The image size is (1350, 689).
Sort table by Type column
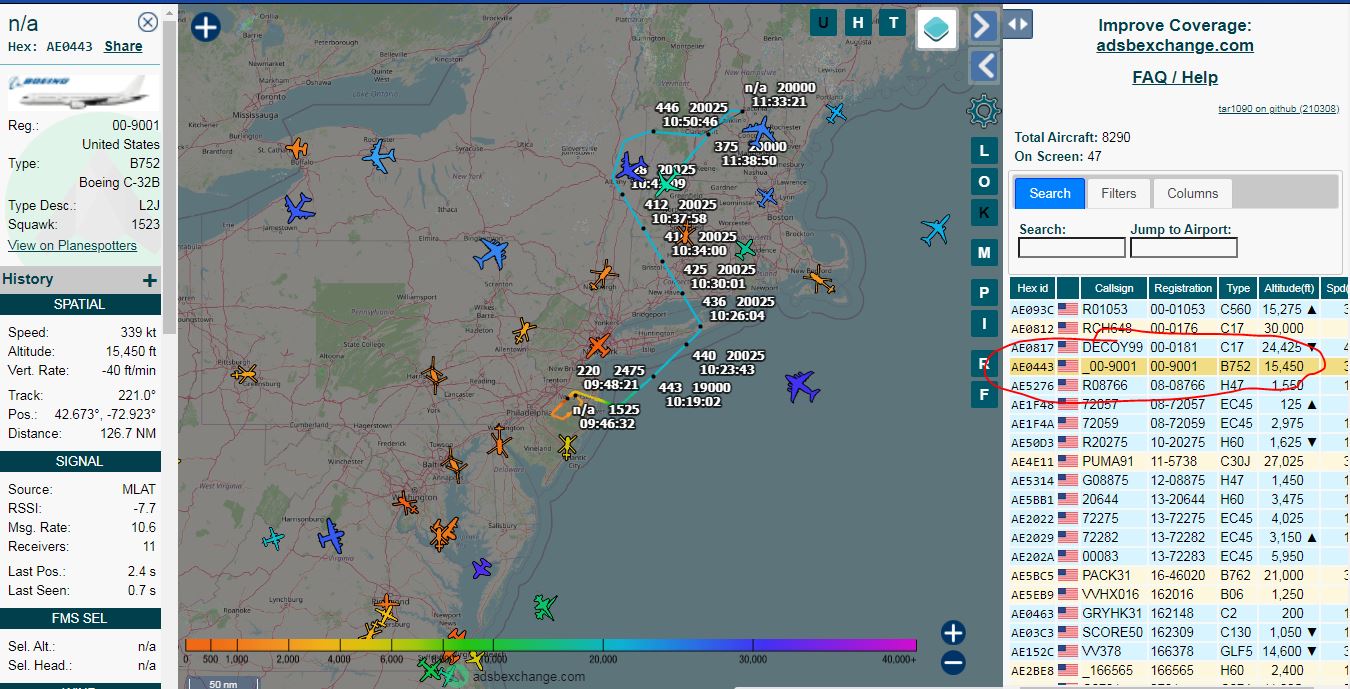click(1238, 288)
